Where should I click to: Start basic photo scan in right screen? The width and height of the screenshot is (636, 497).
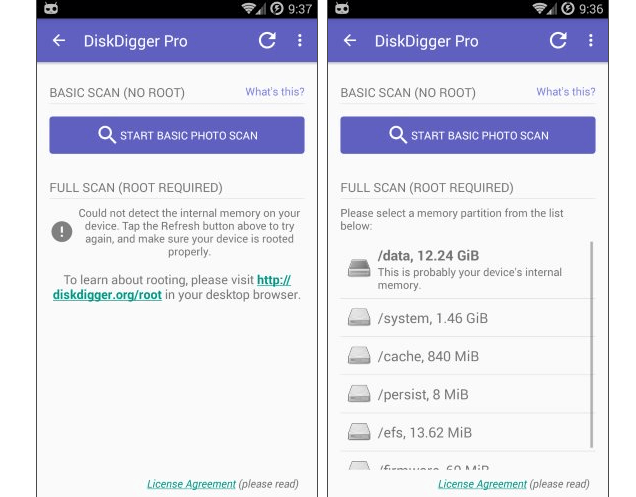[x=468, y=135]
